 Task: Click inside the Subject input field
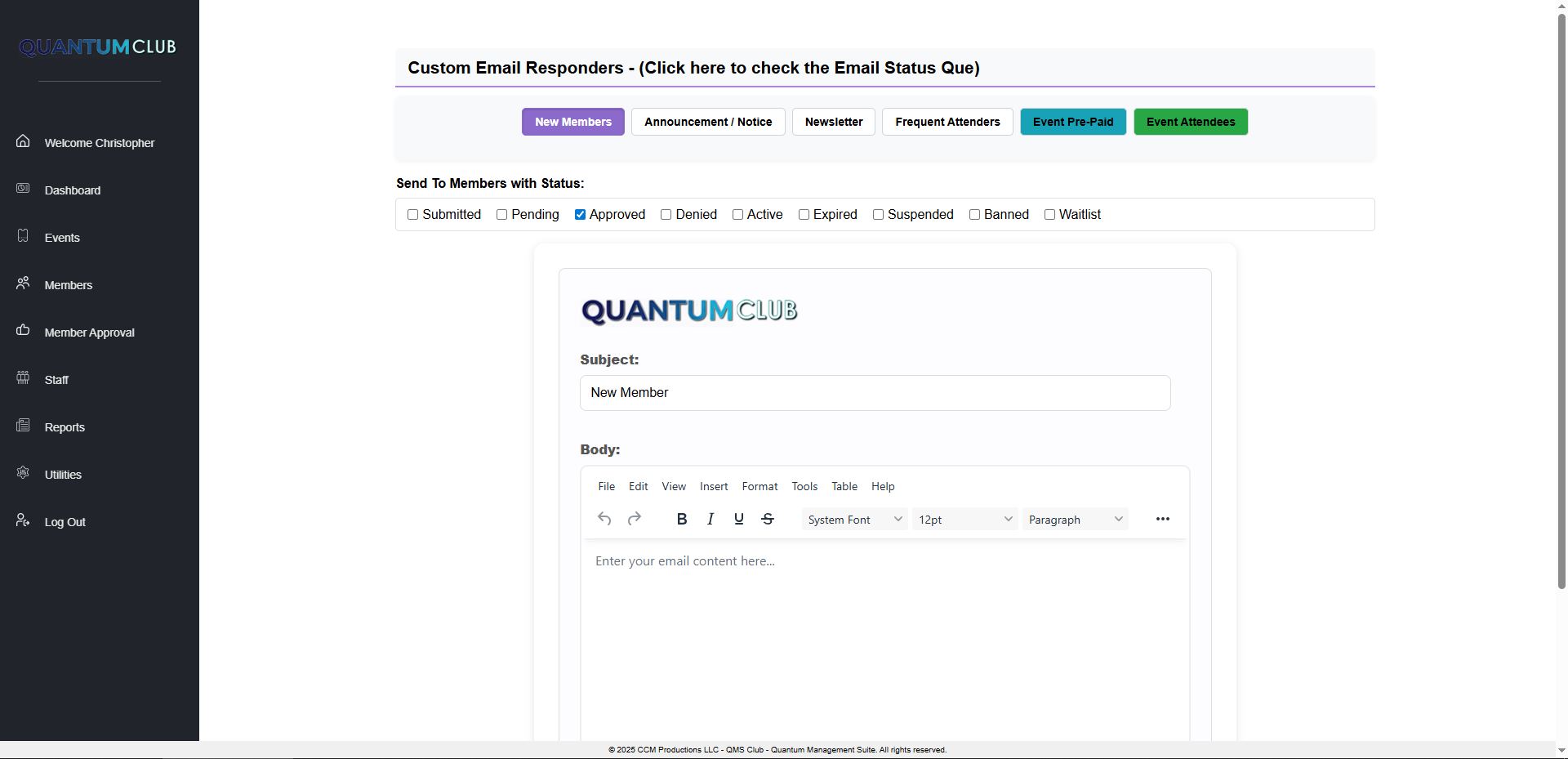coord(875,393)
